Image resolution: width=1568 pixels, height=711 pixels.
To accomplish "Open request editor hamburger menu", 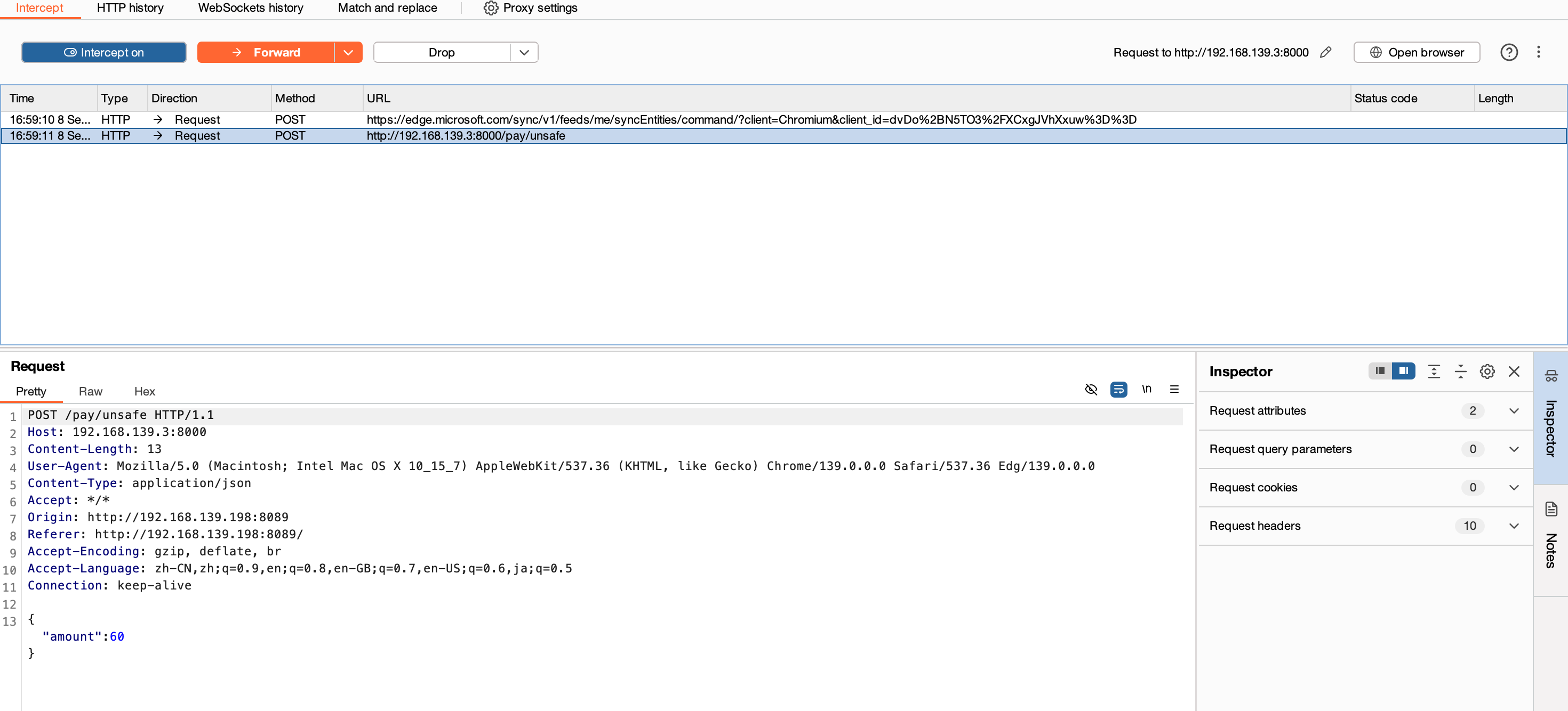I will [1174, 389].
